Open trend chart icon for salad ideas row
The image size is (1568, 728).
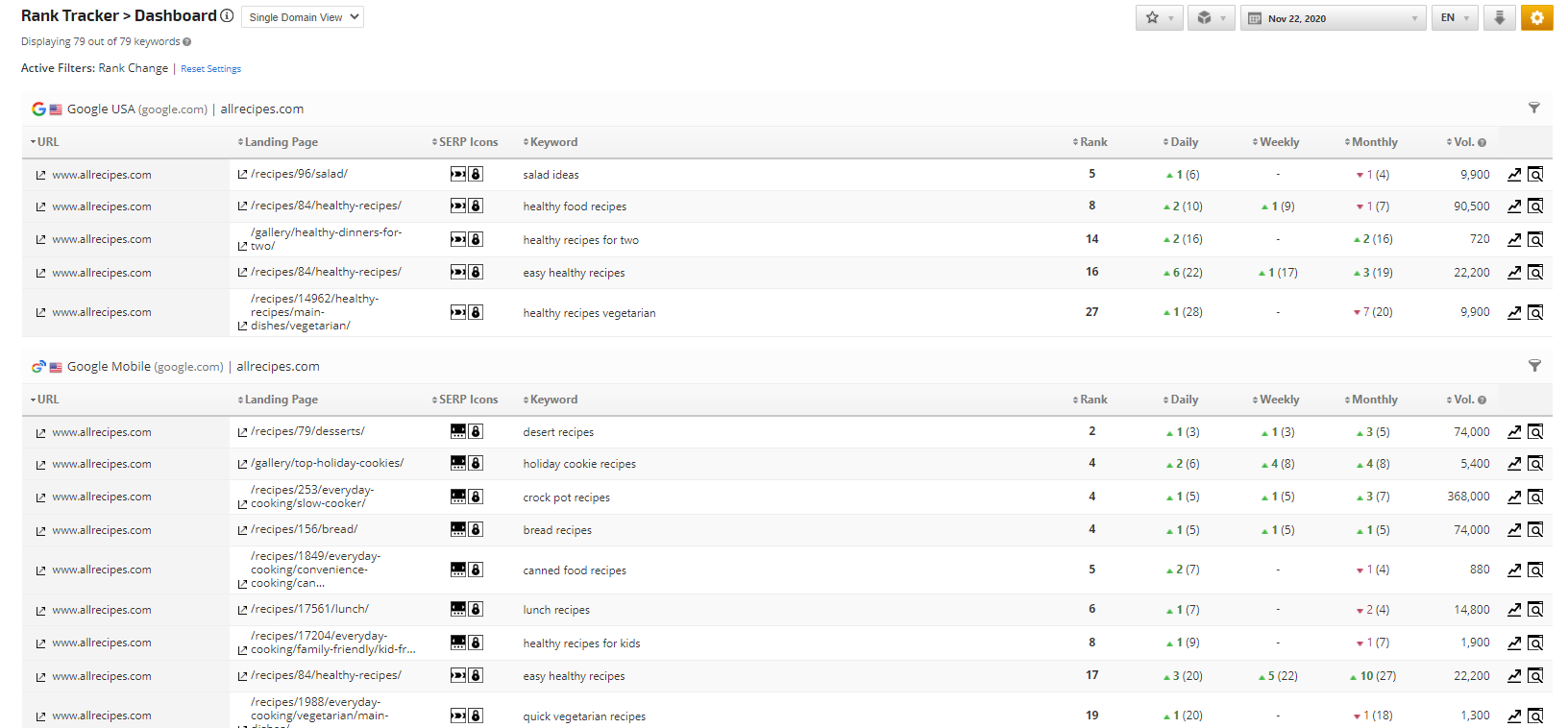(1514, 174)
